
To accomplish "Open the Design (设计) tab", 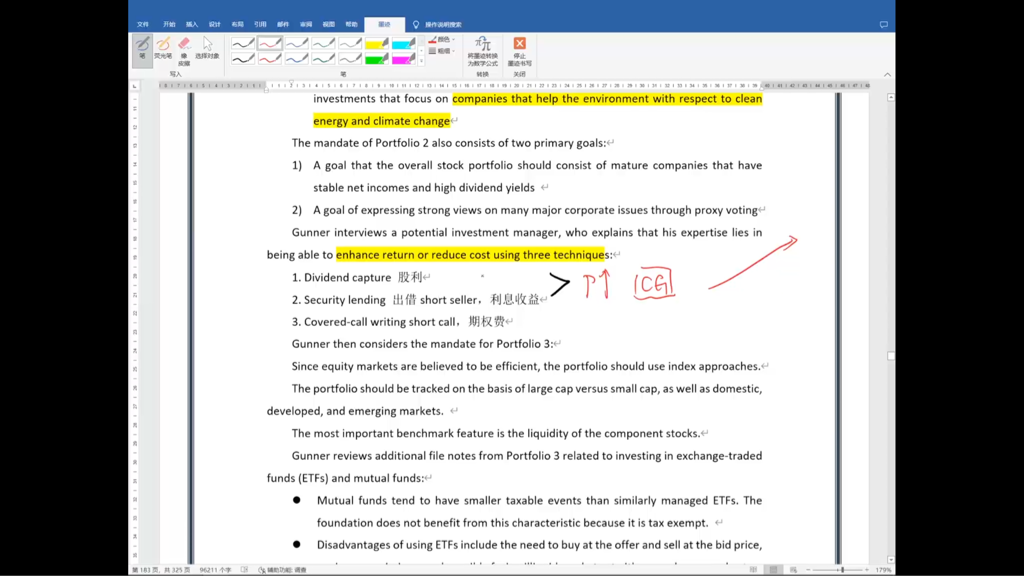I will point(215,24).
